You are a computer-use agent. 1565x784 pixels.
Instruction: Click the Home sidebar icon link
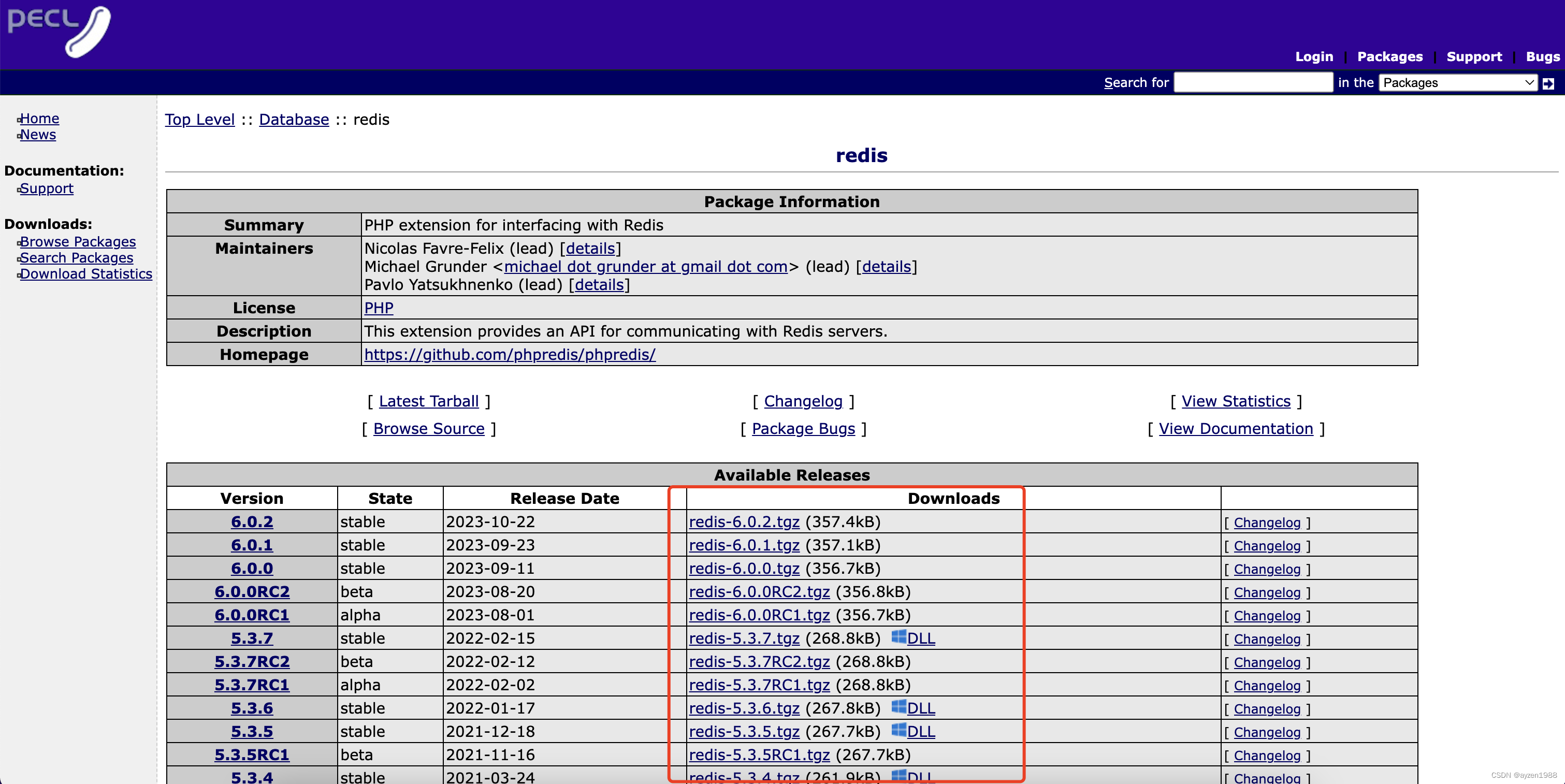tap(40, 119)
